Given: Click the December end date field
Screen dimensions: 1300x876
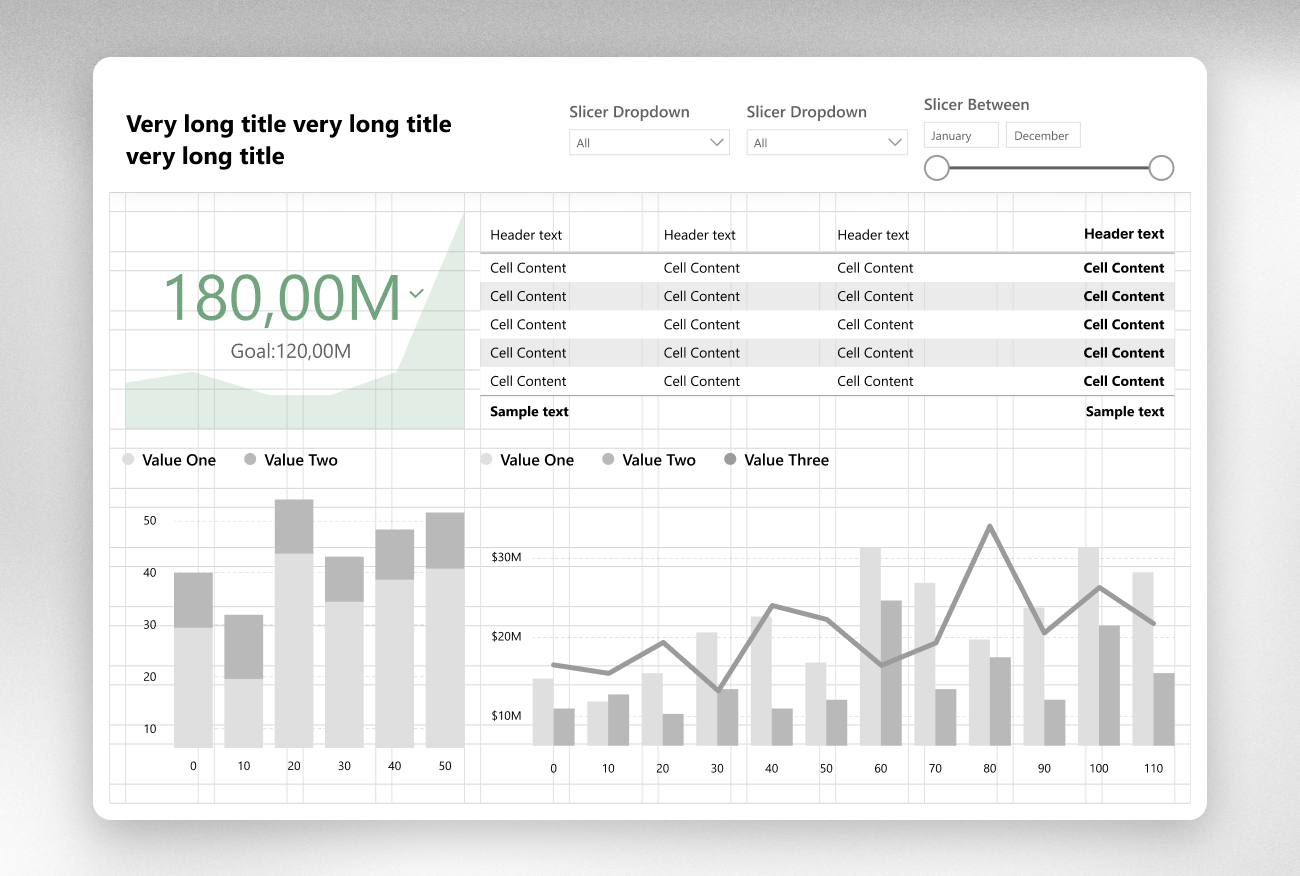Looking at the screenshot, I should (x=1042, y=136).
